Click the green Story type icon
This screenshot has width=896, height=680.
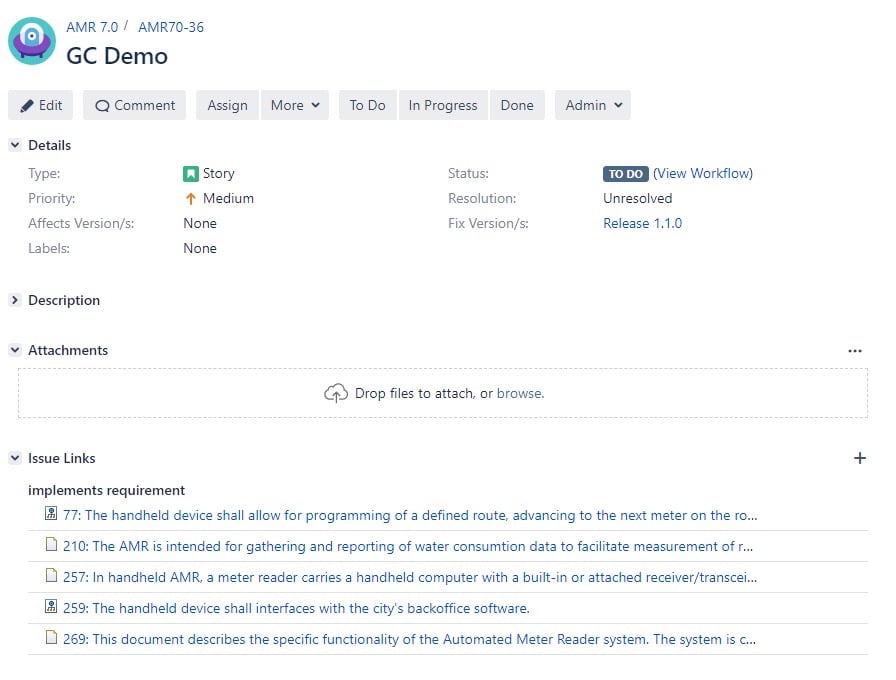(x=191, y=174)
